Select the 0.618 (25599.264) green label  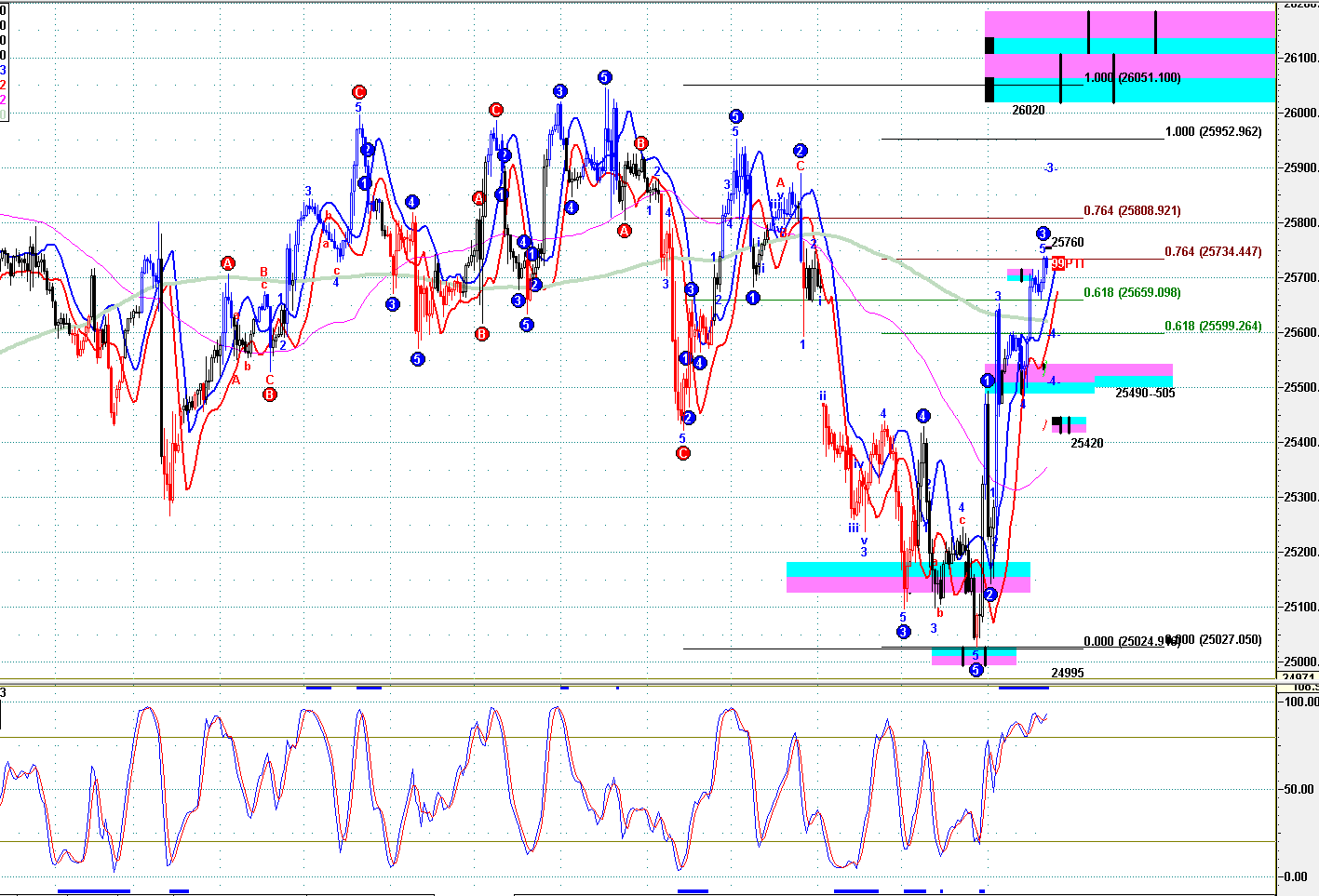1213,327
